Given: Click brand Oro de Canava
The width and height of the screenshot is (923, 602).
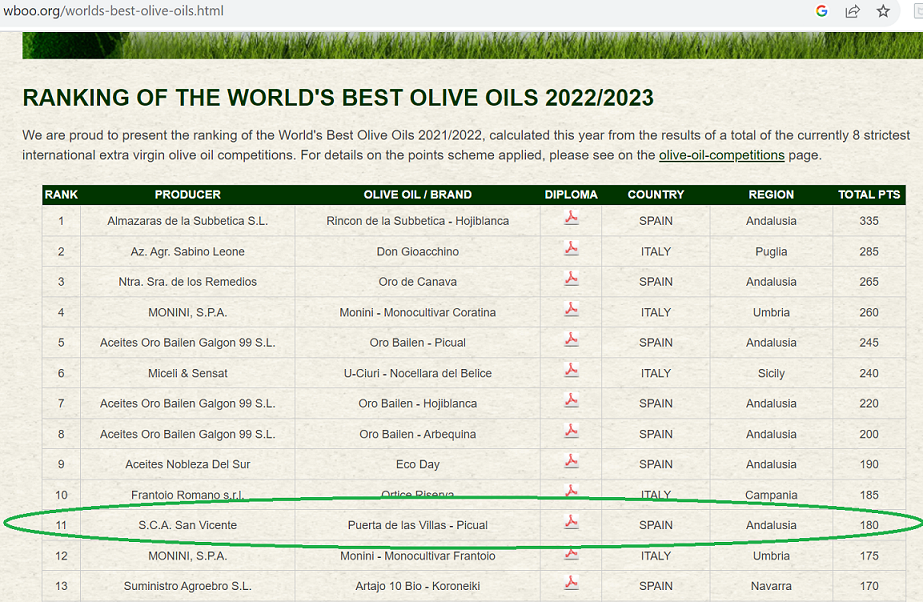Looking at the screenshot, I should pyautogui.click(x=417, y=282).
